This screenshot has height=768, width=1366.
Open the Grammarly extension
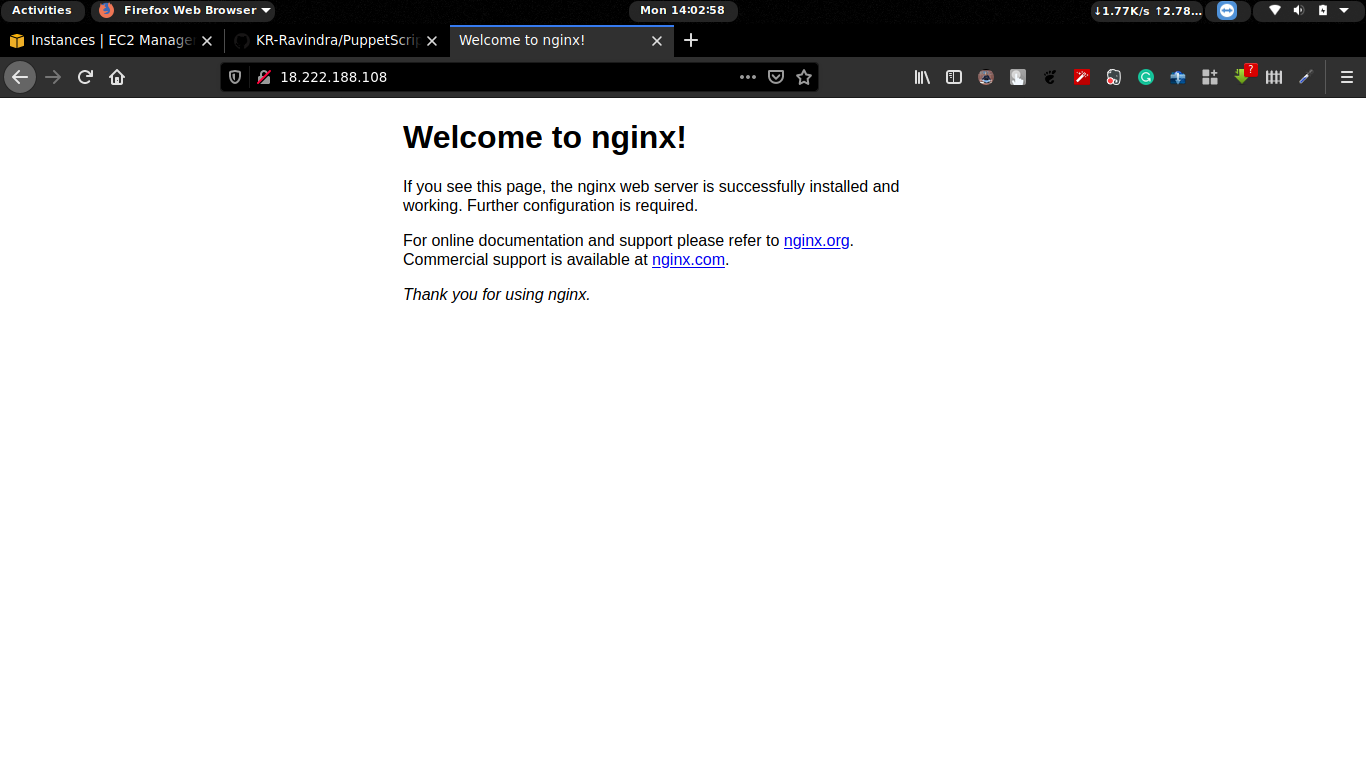coord(1146,77)
